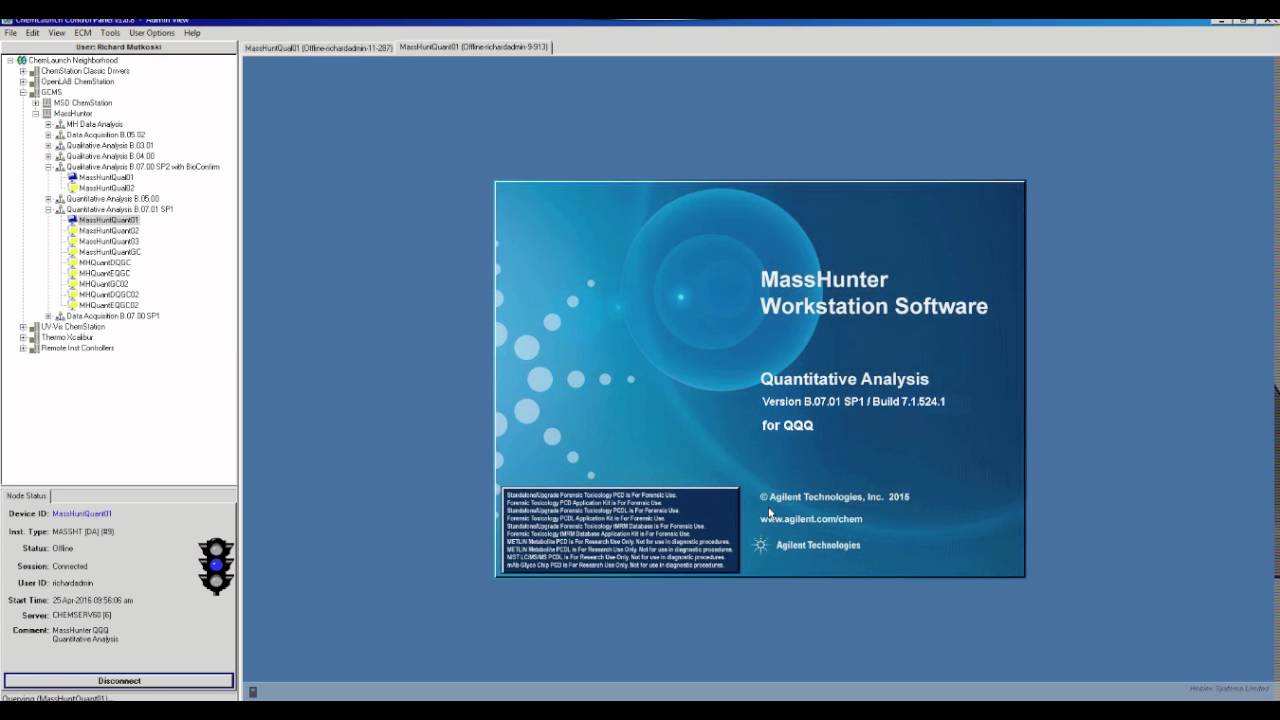Screen dimensions: 1280x720
Task: Click the server value CHEMSERV60 [6]
Action: coord(82,615)
